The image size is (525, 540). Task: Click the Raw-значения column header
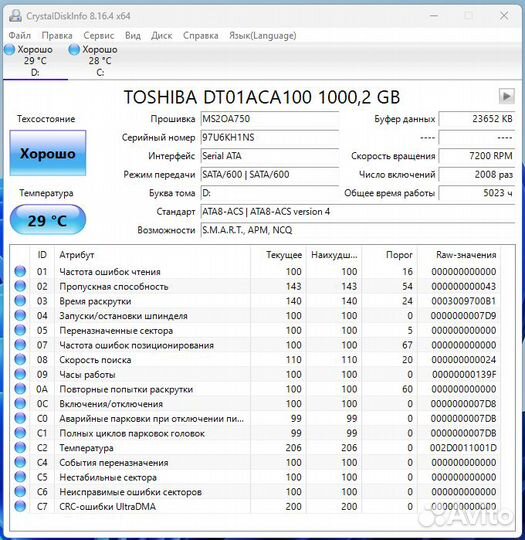coord(459,255)
